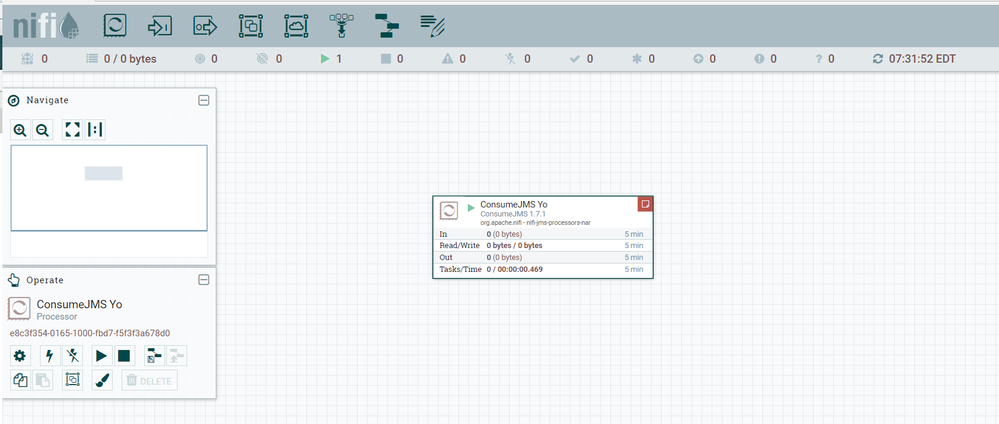Click the Copy icon in Operate panel
The width and height of the screenshot is (999, 424).
tap(19, 381)
